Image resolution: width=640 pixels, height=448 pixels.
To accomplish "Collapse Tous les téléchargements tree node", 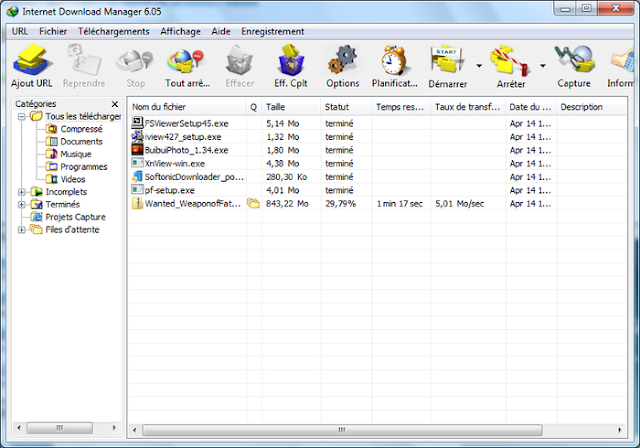I will [22, 117].
